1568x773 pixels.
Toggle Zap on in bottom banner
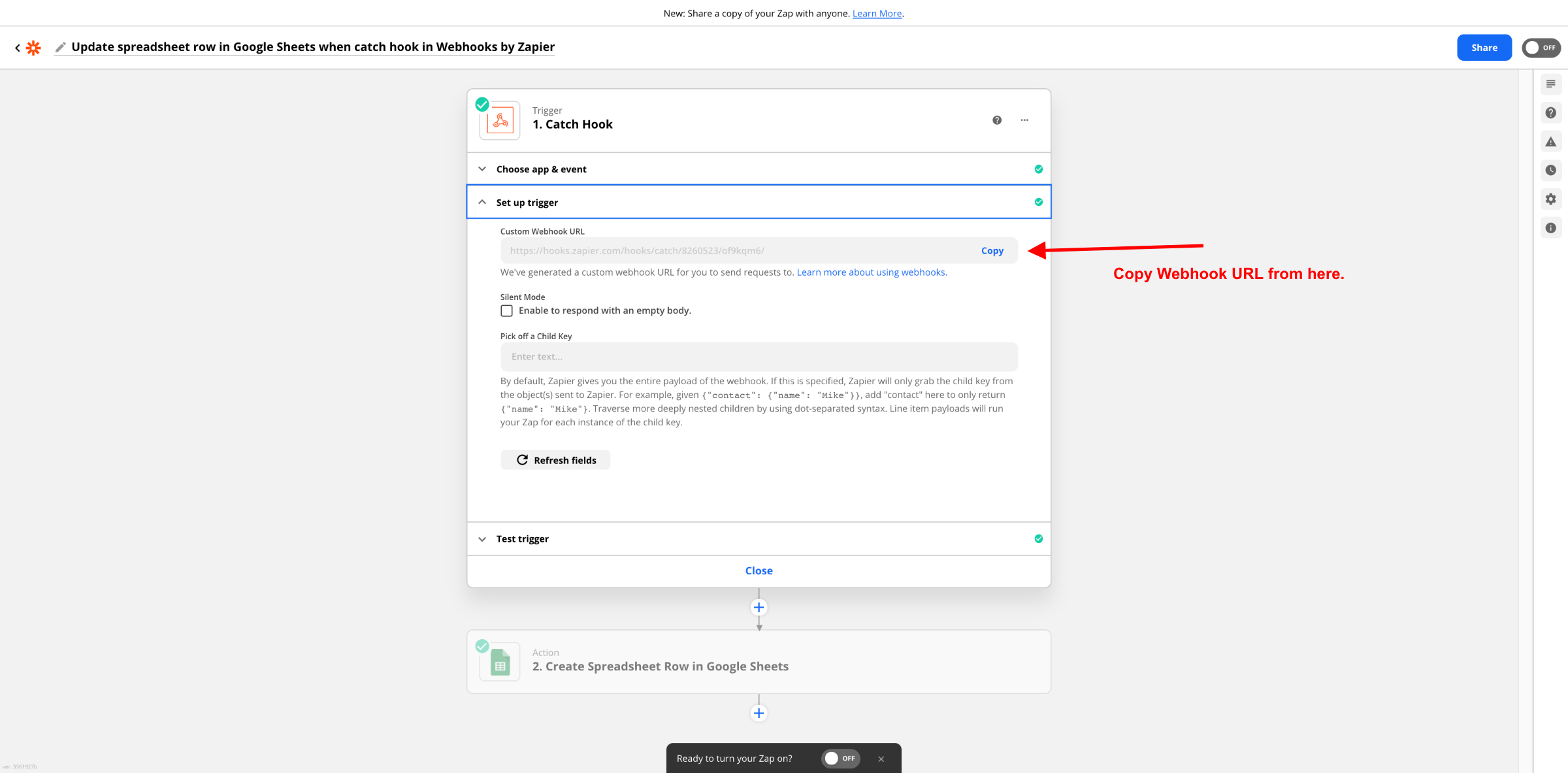click(841, 759)
